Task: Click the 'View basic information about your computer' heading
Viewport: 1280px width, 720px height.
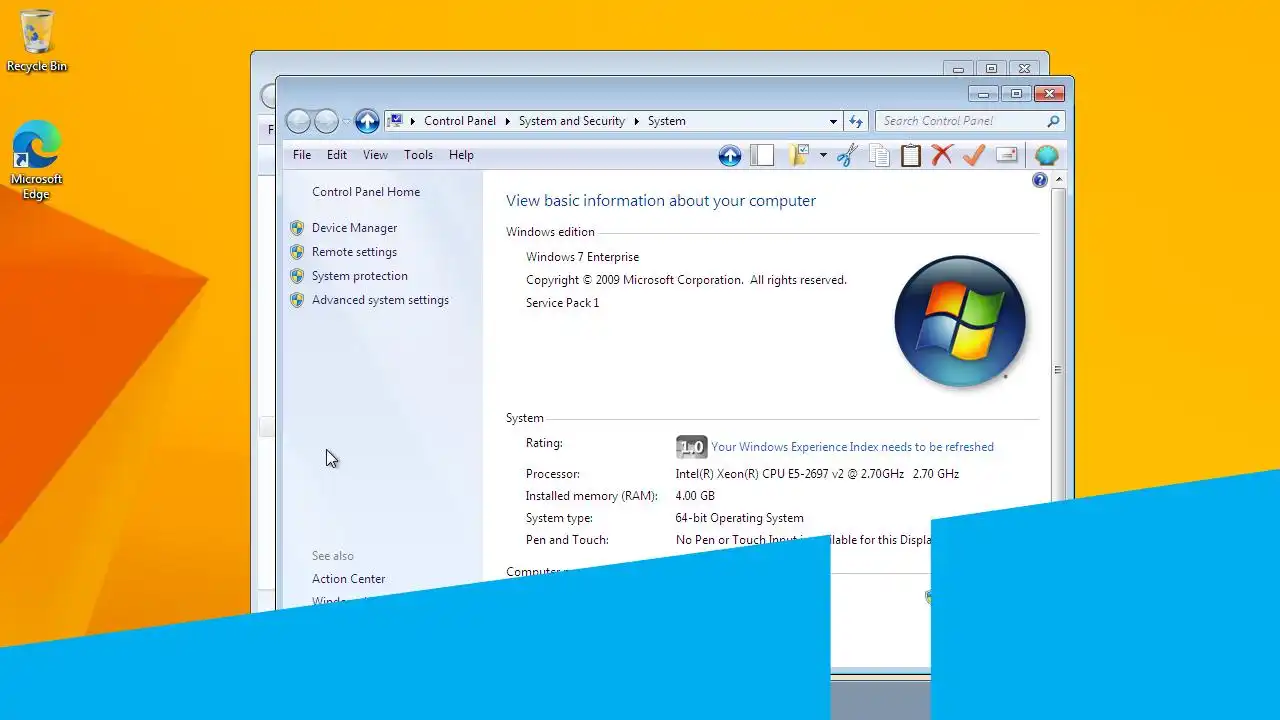Action: click(661, 201)
